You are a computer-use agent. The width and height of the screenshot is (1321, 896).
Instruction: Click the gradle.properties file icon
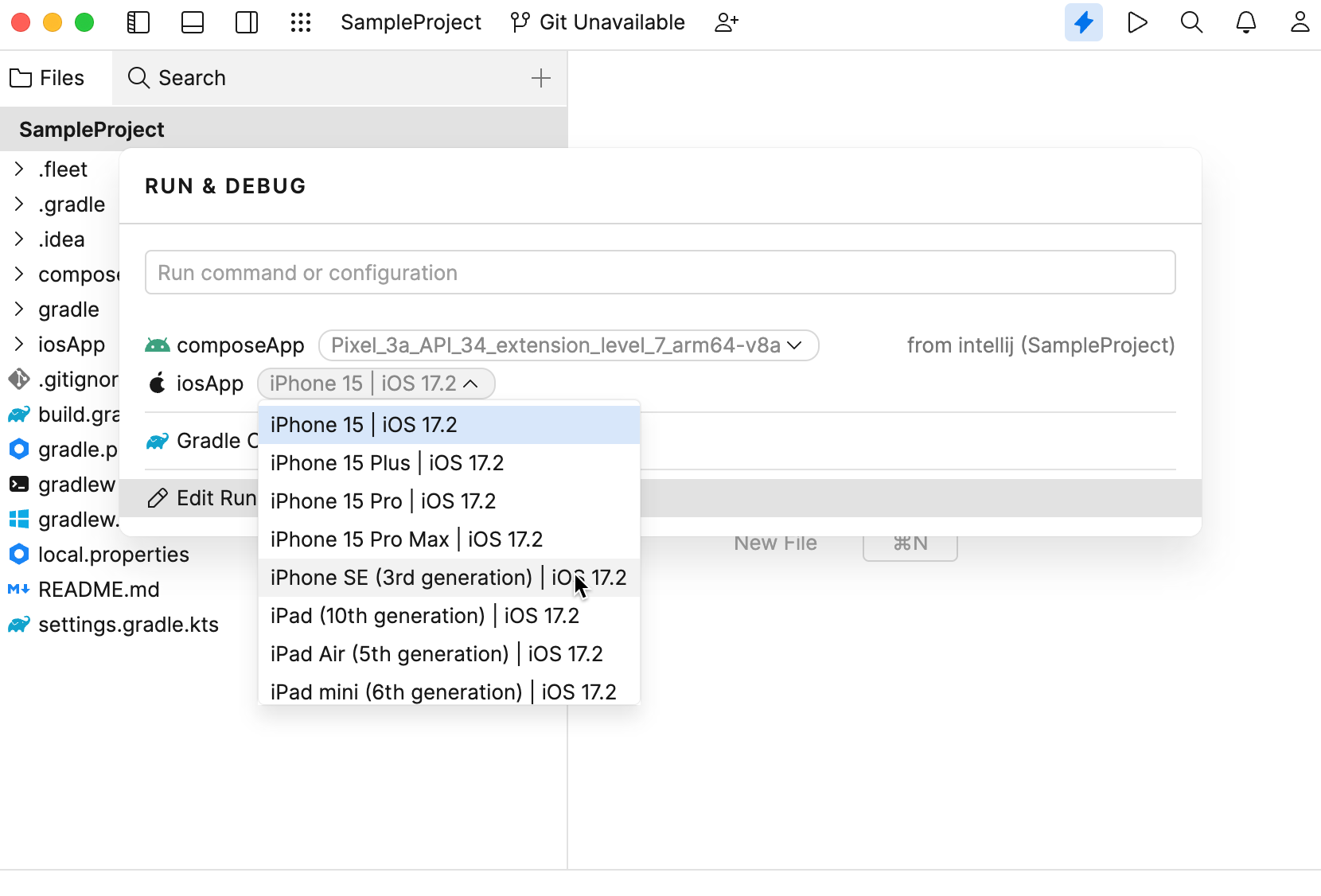(19, 450)
